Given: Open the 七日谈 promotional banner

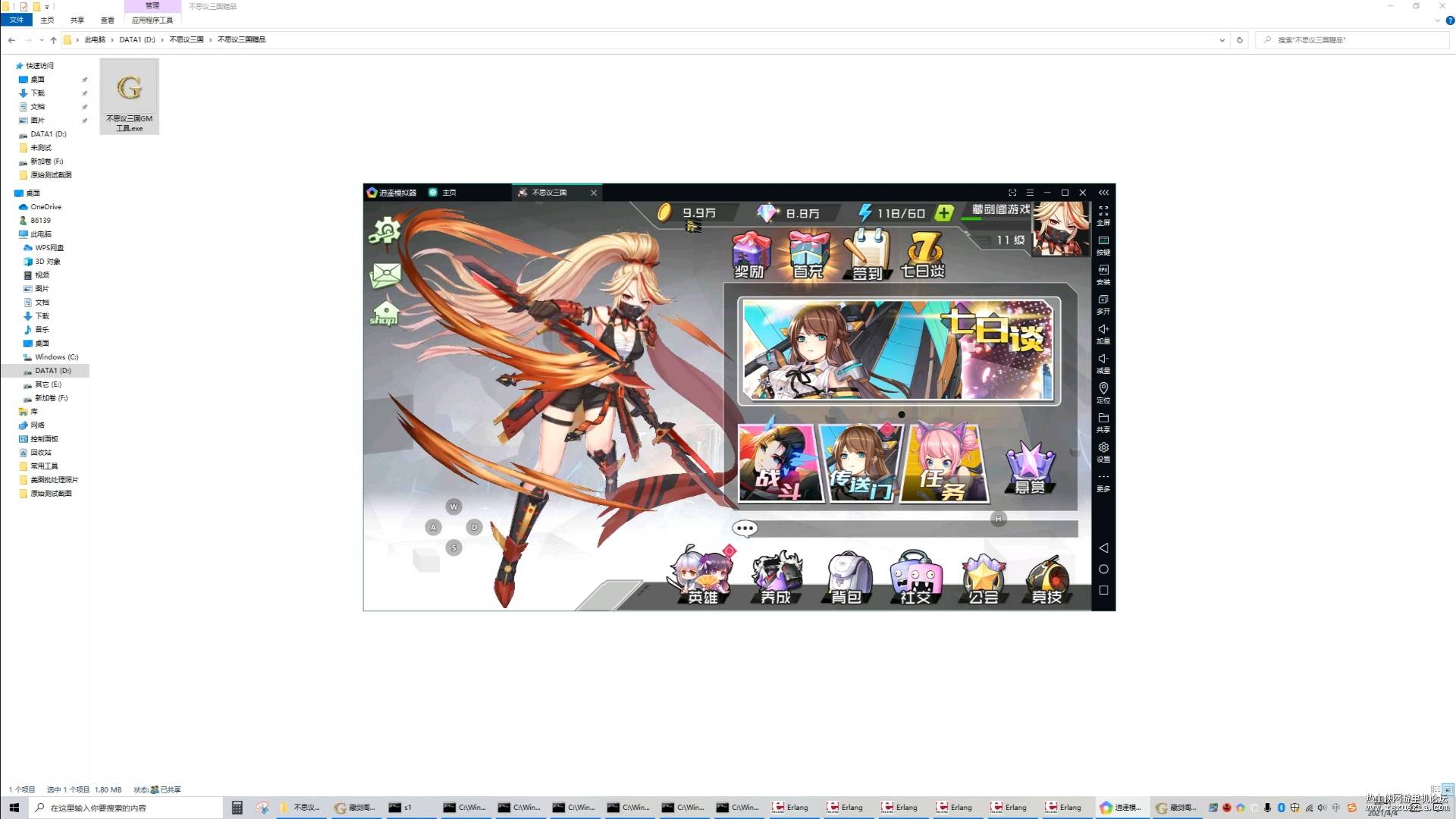Looking at the screenshot, I should pyautogui.click(x=899, y=350).
